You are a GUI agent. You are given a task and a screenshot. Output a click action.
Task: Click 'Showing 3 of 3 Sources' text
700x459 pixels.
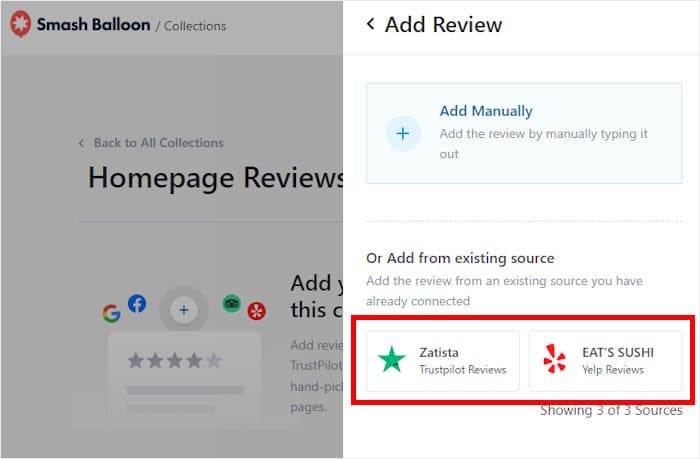pos(611,410)
